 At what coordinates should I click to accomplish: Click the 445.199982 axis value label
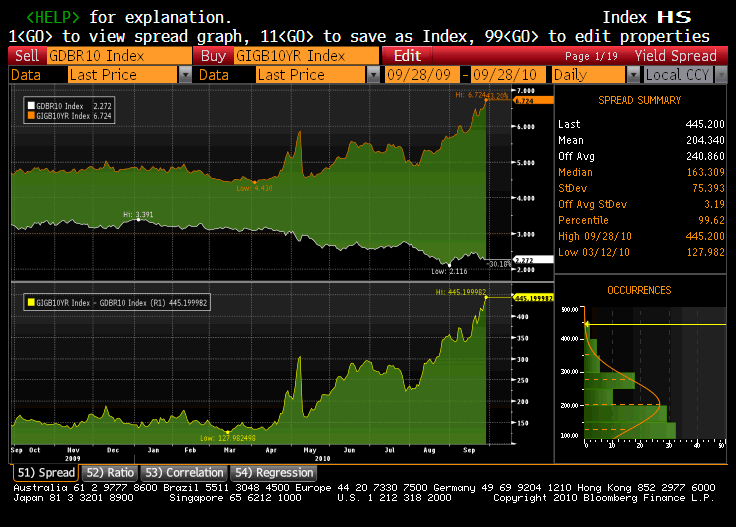click(532, 298)
